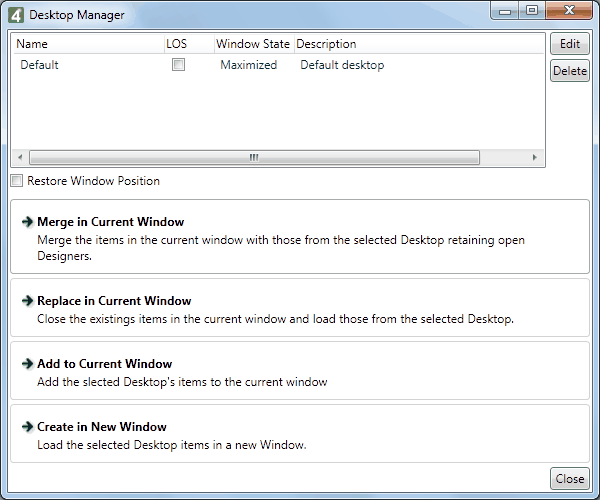Delete the selected desktop
This screenshot has height=500, width=600.
(x=570, y=71)
